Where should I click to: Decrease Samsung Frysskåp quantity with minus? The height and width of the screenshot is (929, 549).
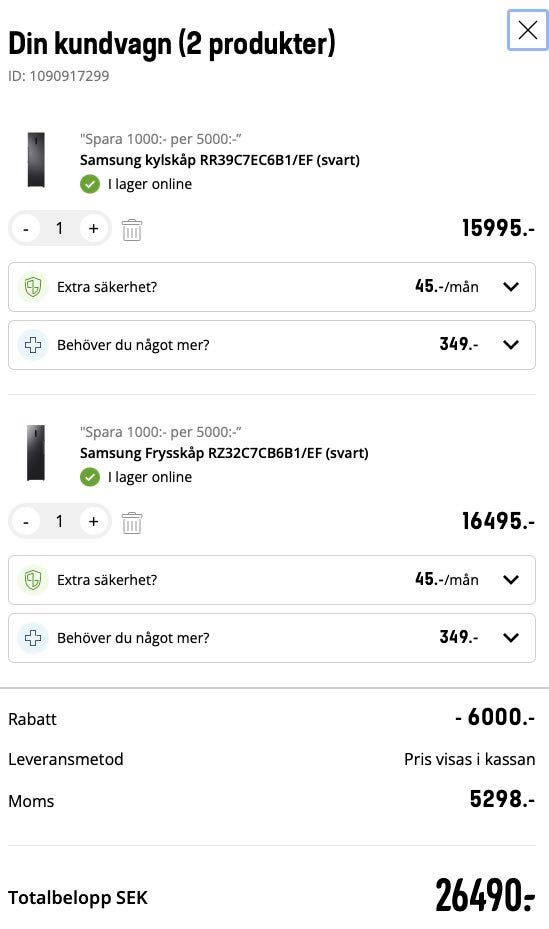coord(25,521)
